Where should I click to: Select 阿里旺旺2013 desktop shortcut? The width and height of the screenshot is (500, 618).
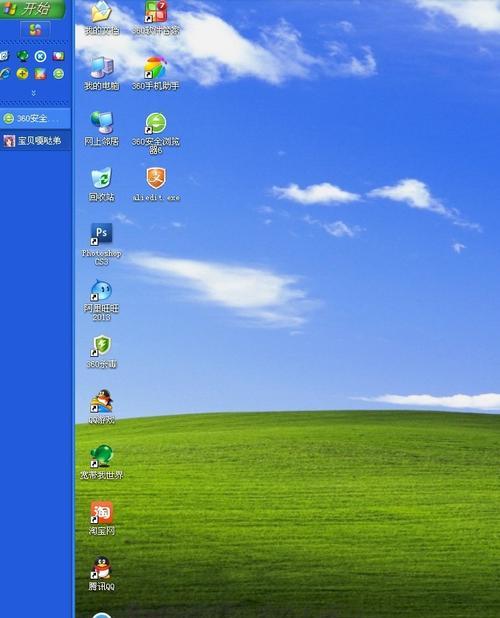click(102, 300)
